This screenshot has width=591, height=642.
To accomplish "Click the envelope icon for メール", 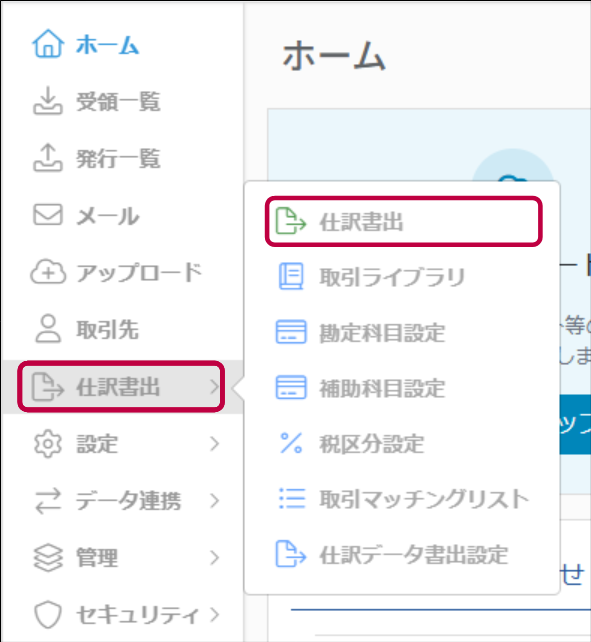I will click(48, 215).
